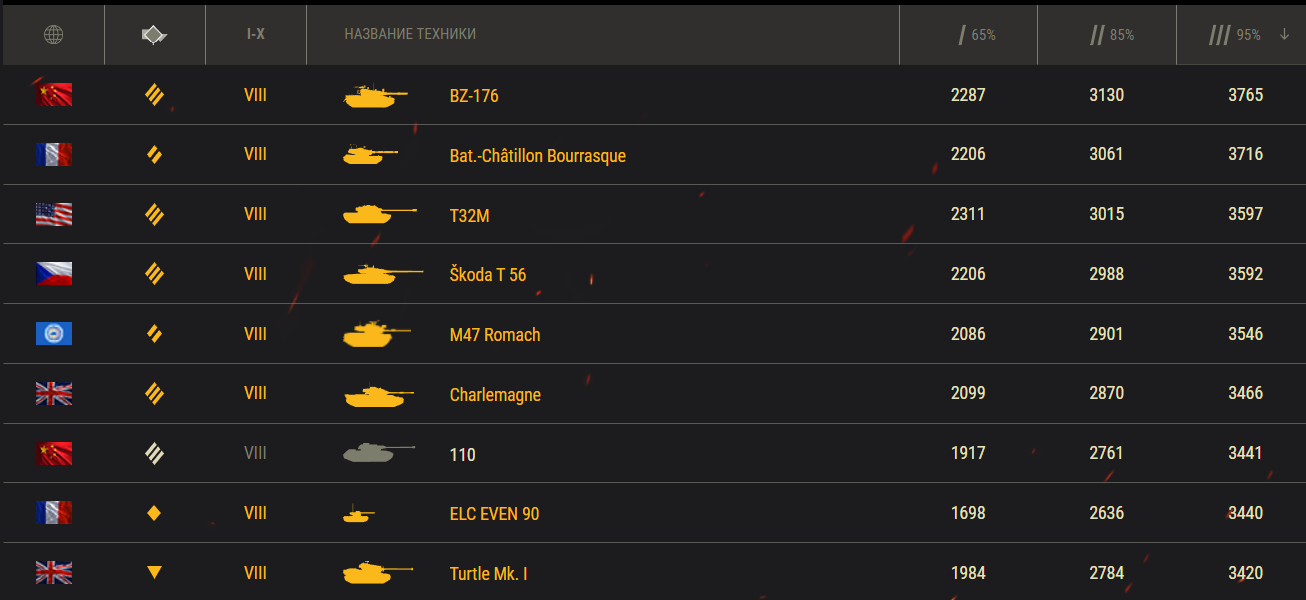1306x600 pixels.
Task: Select the 110 tank name
Action: click(x=462, y=455)
